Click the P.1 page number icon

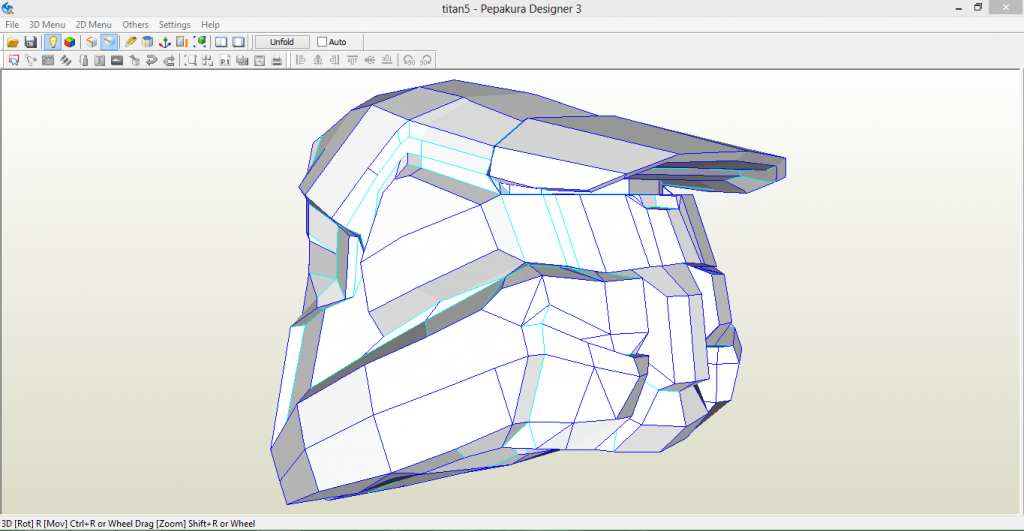coord(225,60)
